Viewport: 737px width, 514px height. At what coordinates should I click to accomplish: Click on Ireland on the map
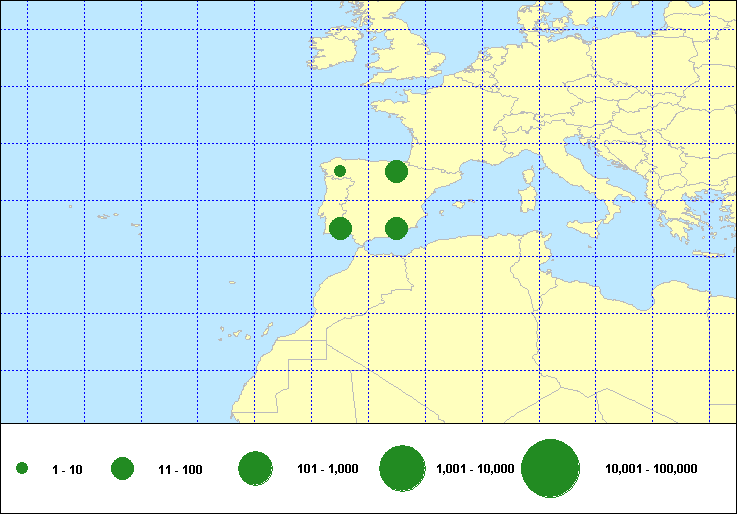pos(336,54)
